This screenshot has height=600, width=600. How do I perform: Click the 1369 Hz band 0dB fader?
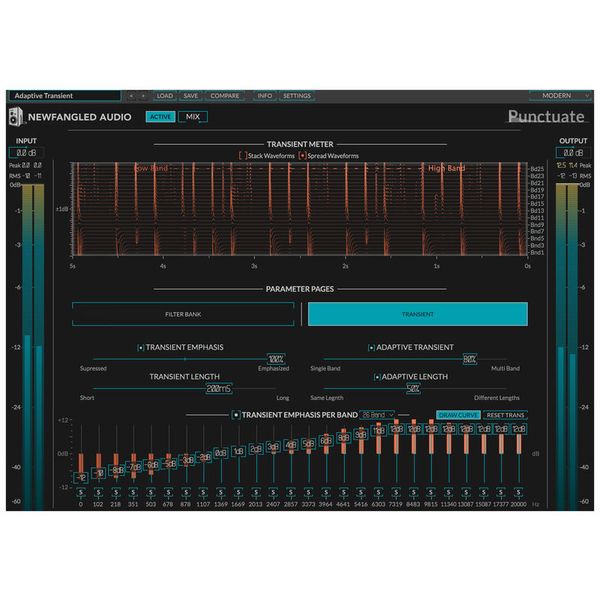221,453
